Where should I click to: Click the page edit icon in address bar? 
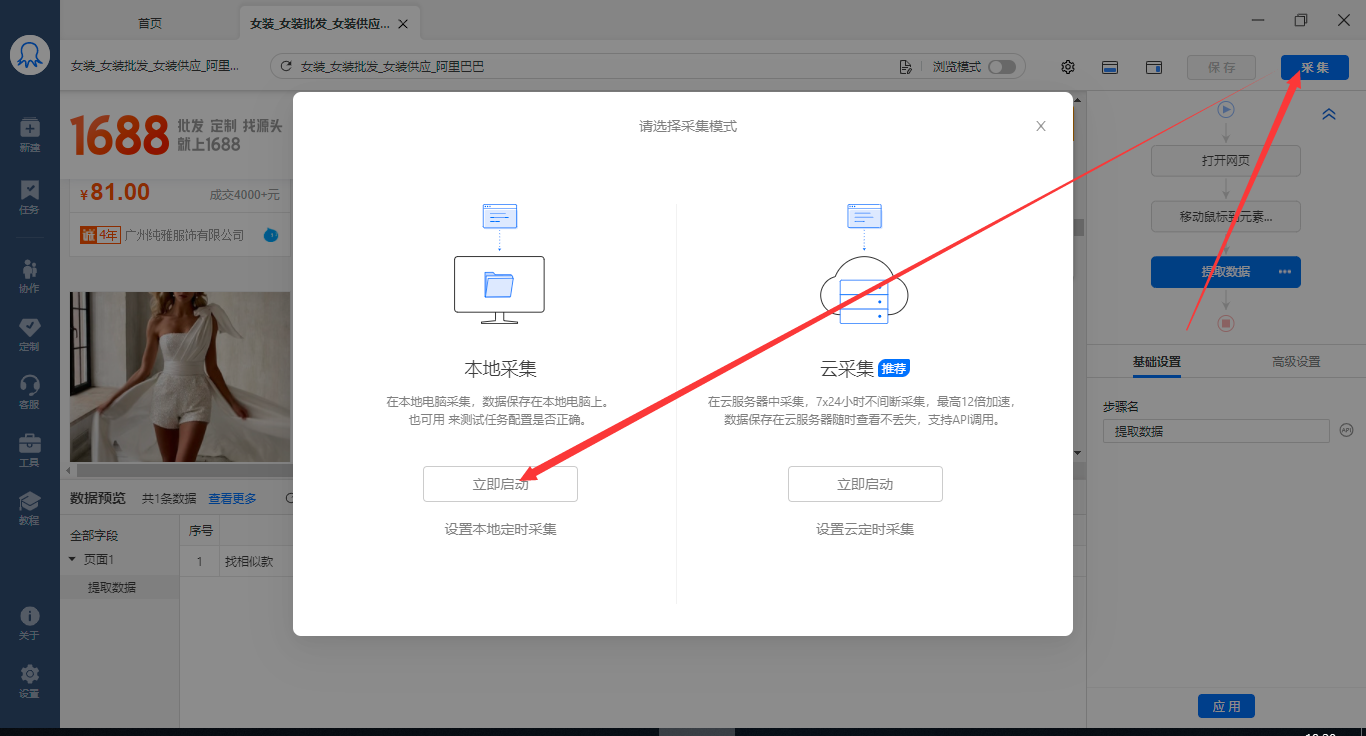[905, 67]
